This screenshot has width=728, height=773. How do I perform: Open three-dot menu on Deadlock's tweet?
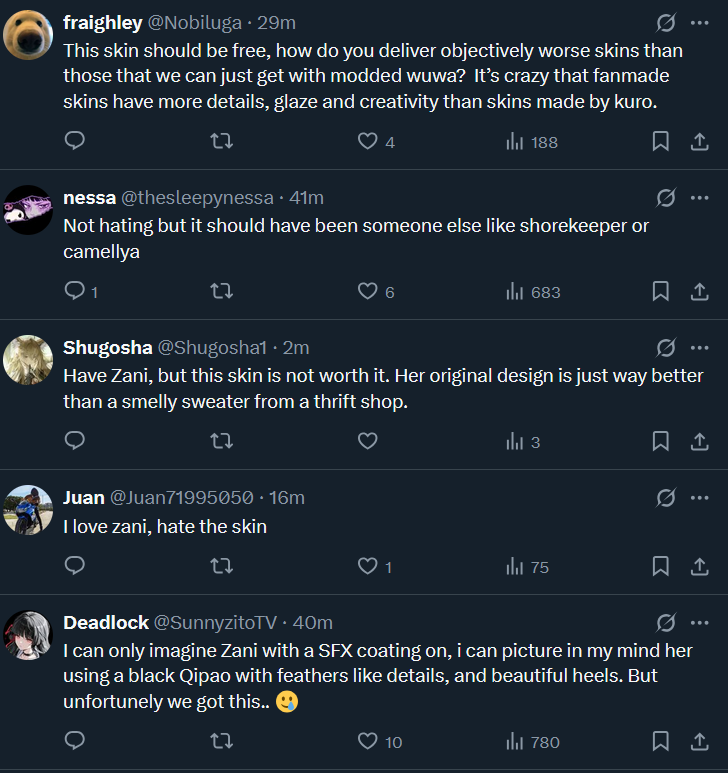click(699, 622)
